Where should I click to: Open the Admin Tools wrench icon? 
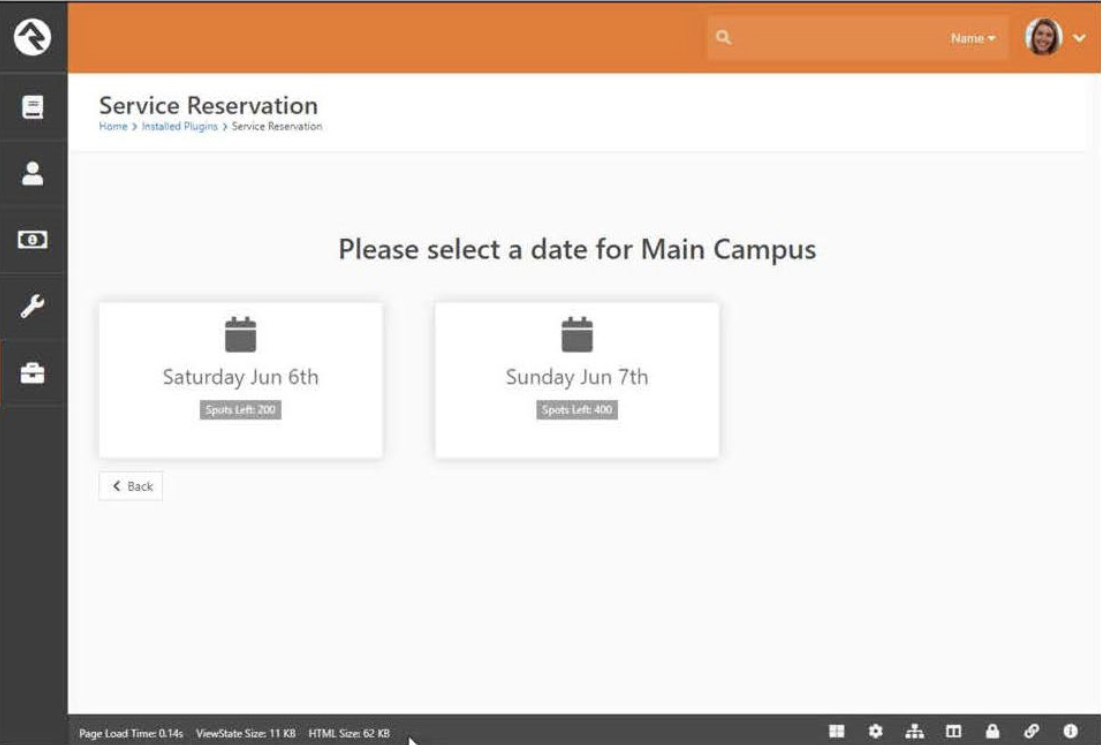tap(33, 306)
